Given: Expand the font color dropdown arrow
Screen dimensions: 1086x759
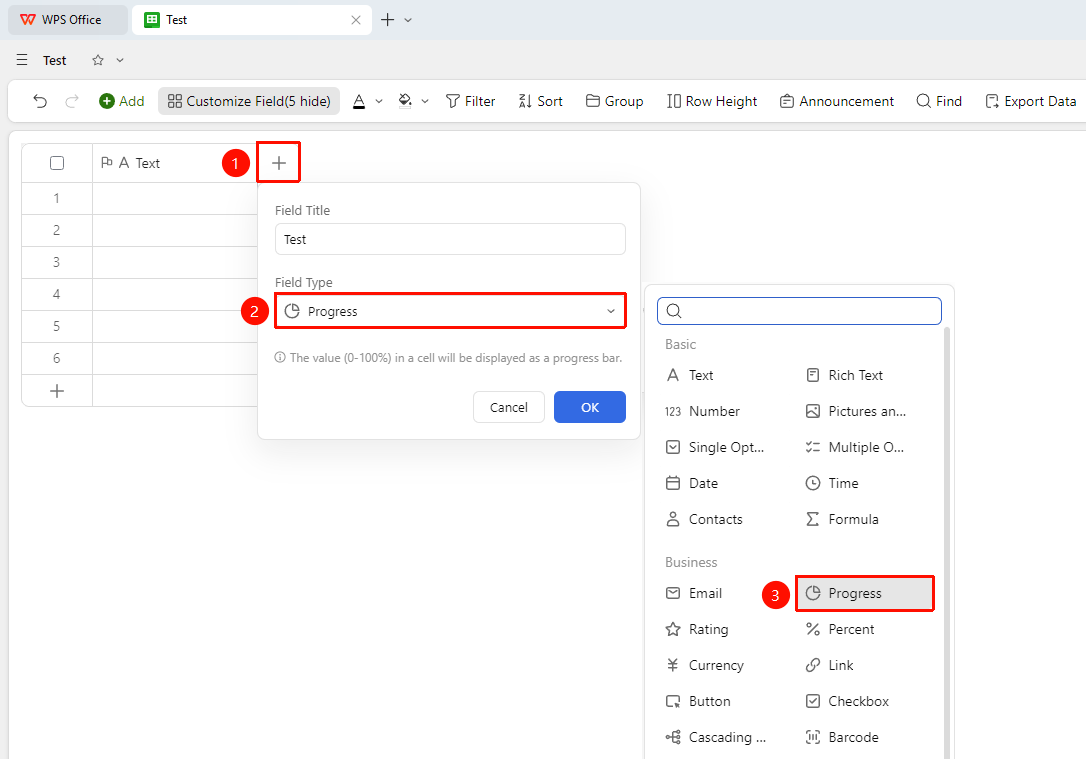Looking at the screenshot, I should click(379, 101).
